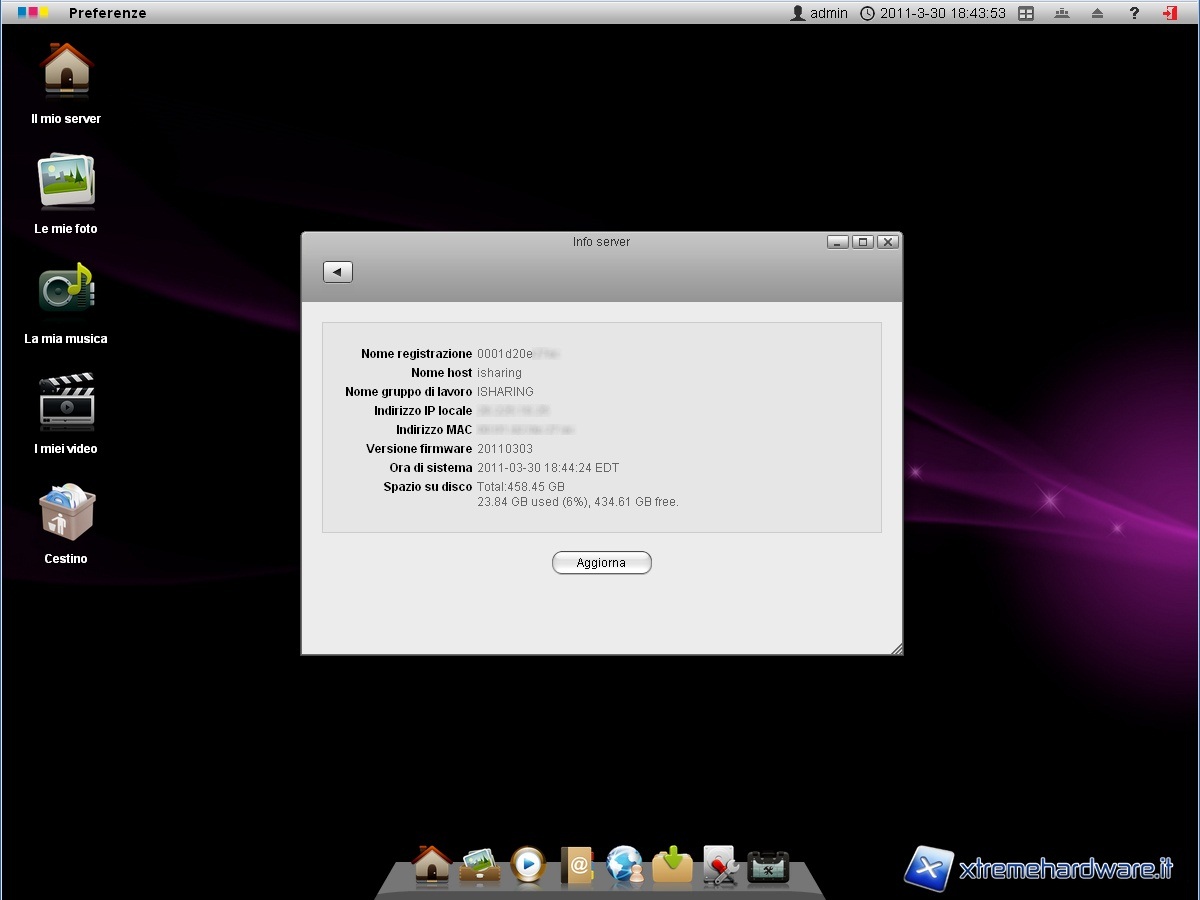Click the red logout icon
The height and width of the screenshot is (900, 1200).
tap(1170, 13)
